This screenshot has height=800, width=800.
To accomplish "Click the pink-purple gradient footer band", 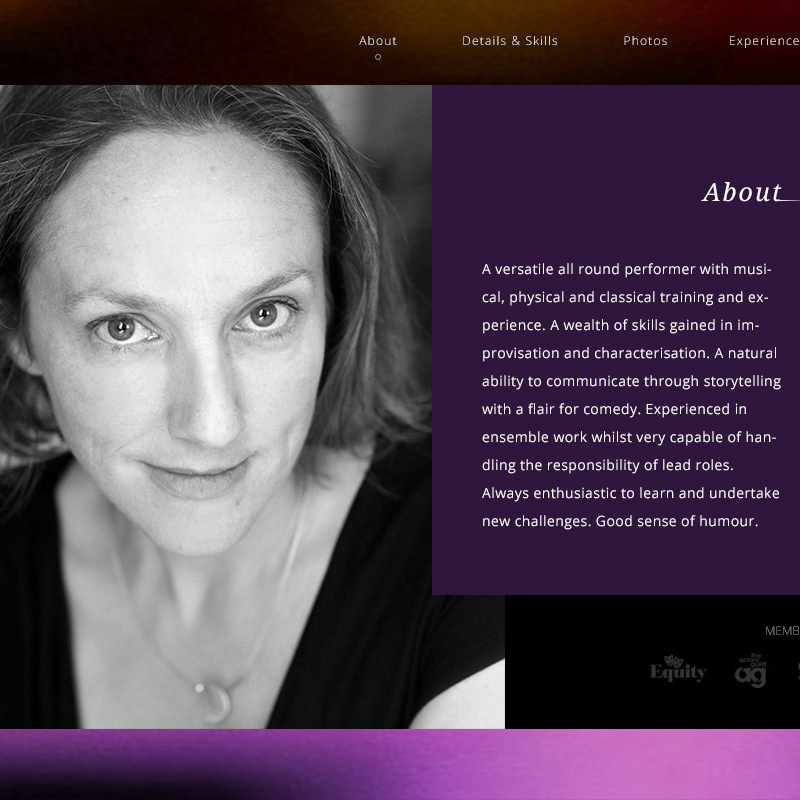I will point(400,764).
